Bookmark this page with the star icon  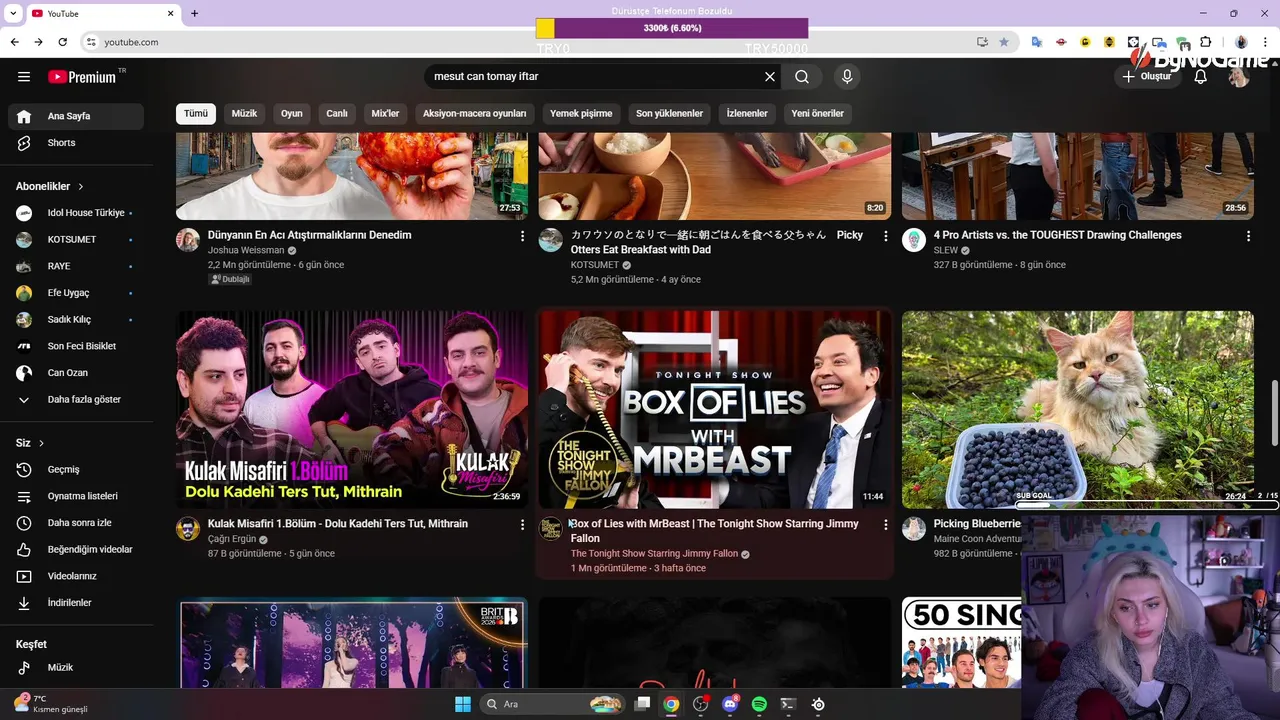point(1004,42)
